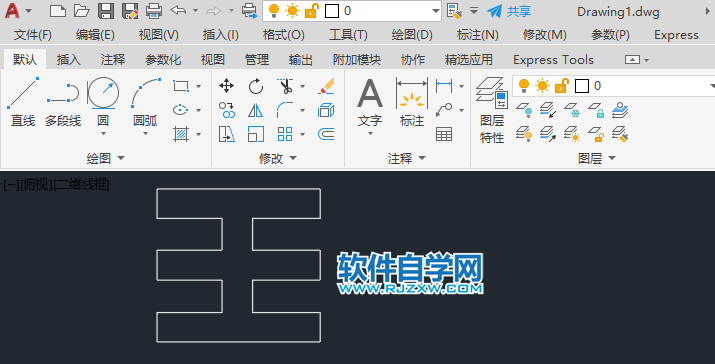The image size is (715, 364).
Task: Switch to the 注释 ribbon tab
Action: 113,60
